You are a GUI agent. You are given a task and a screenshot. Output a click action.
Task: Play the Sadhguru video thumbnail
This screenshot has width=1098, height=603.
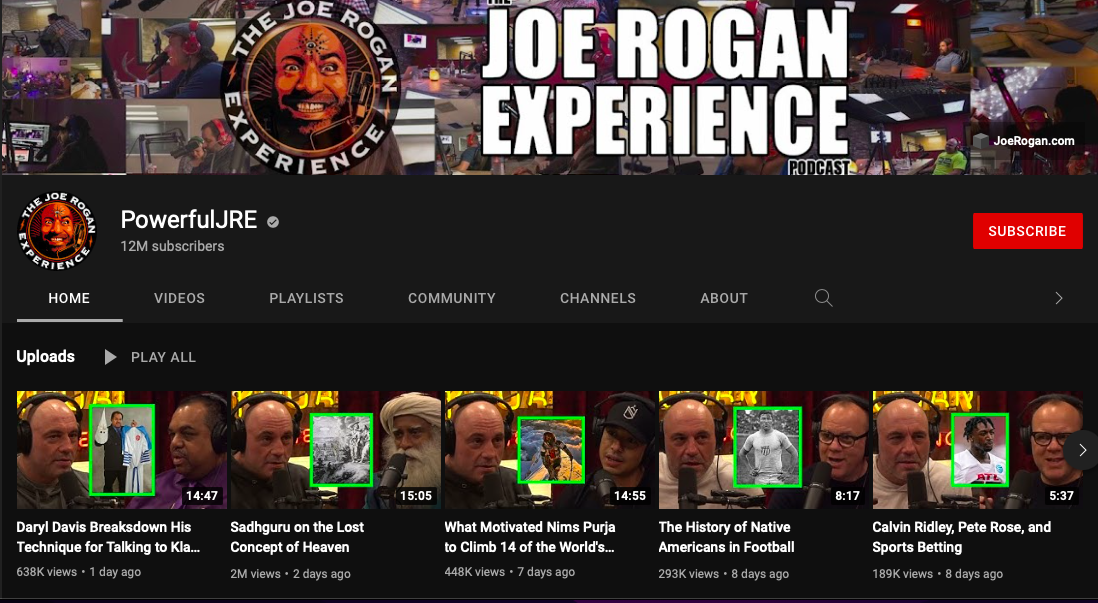point(335,450)
